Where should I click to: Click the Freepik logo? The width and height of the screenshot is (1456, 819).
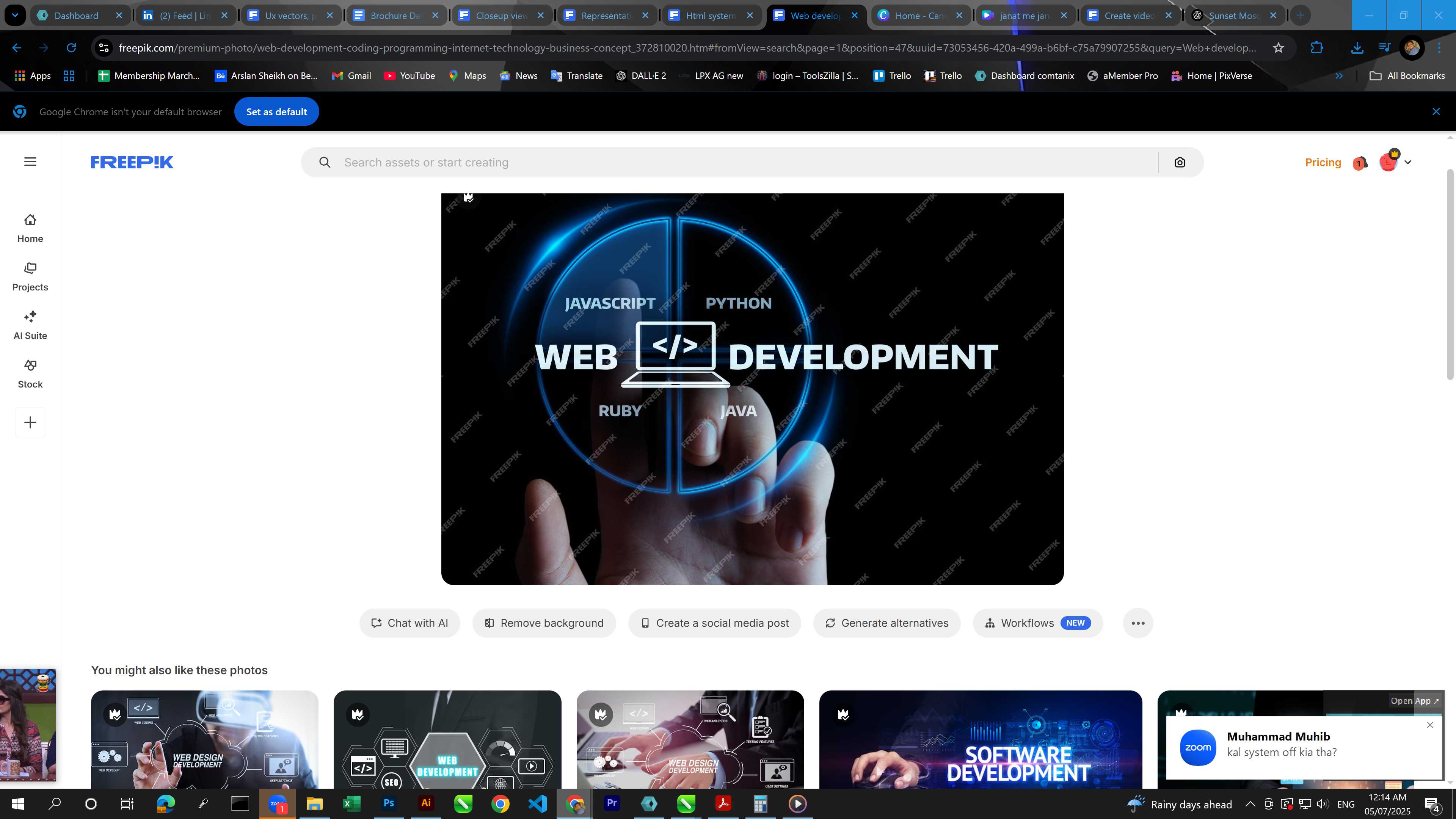(x=132, y=162)
